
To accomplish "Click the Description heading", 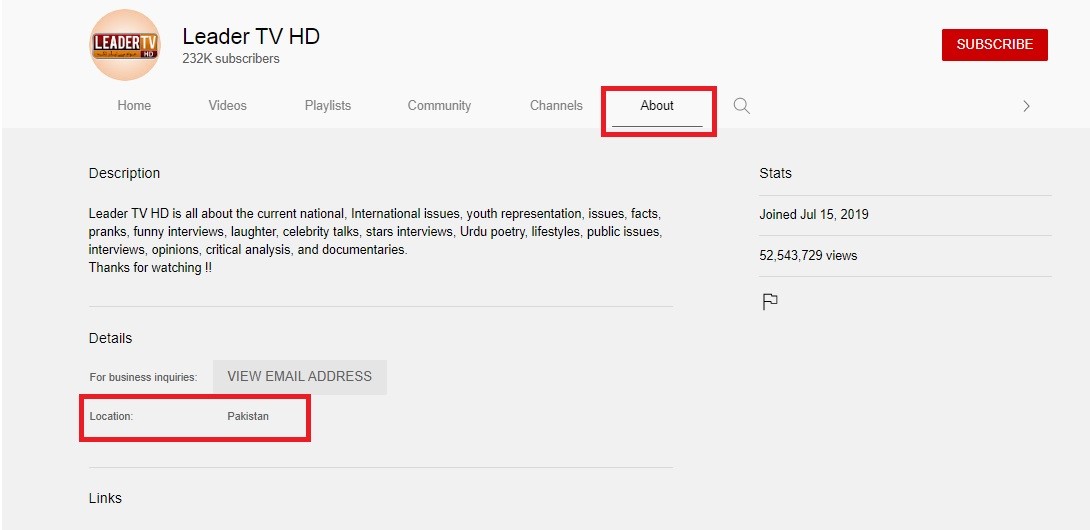I will [124, 173].
